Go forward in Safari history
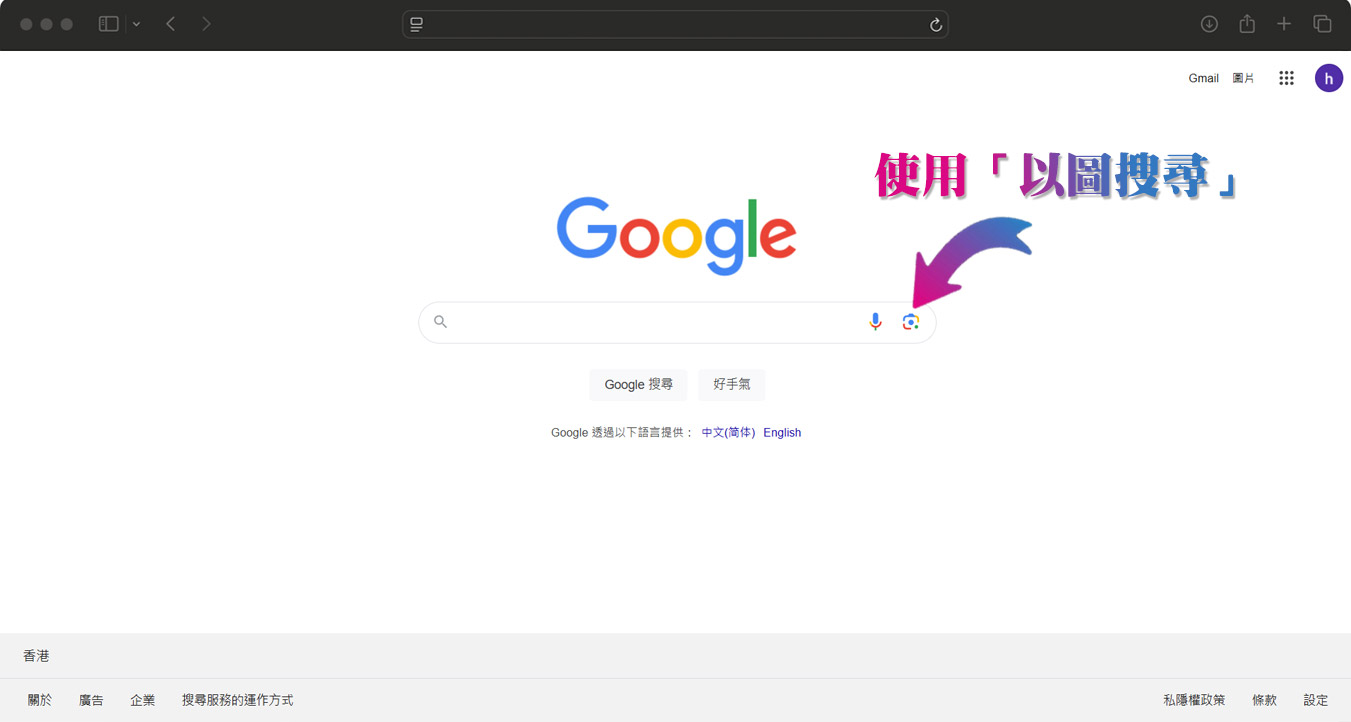 click(x=206, y=24)
